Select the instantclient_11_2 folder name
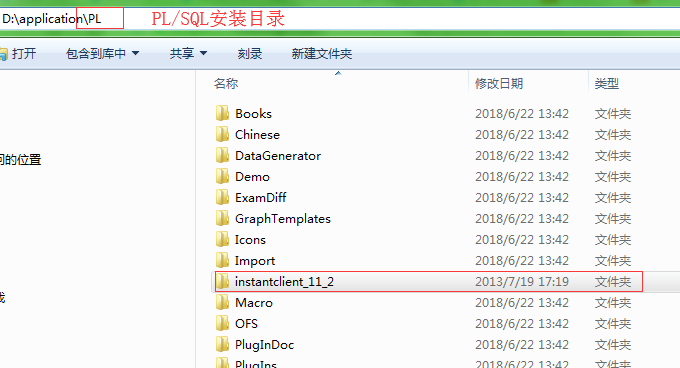The height and width of the screenshot is (368, 680). click(x=284, y=282)
